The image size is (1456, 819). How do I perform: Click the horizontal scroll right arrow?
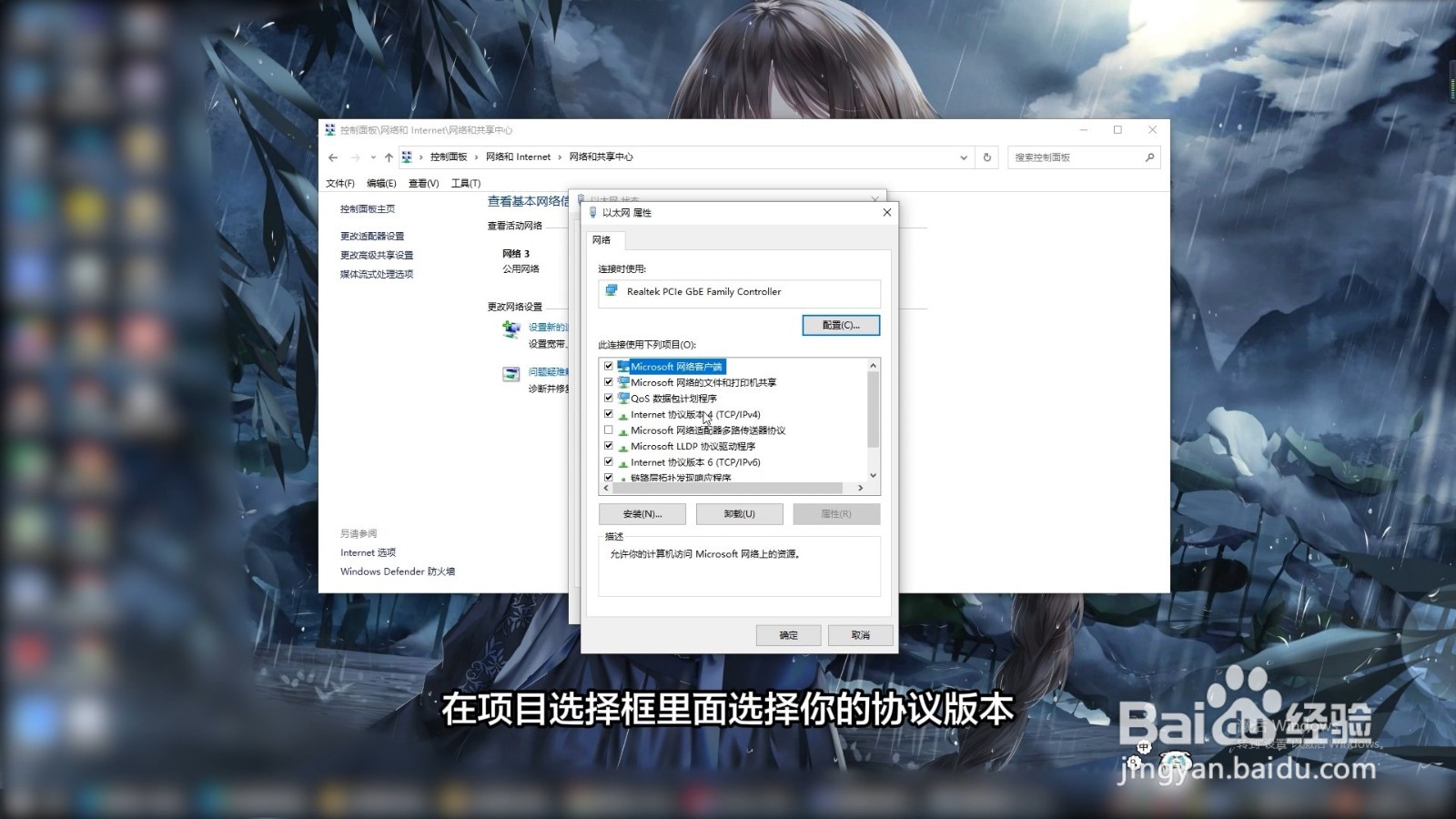(x=861, y=489)
